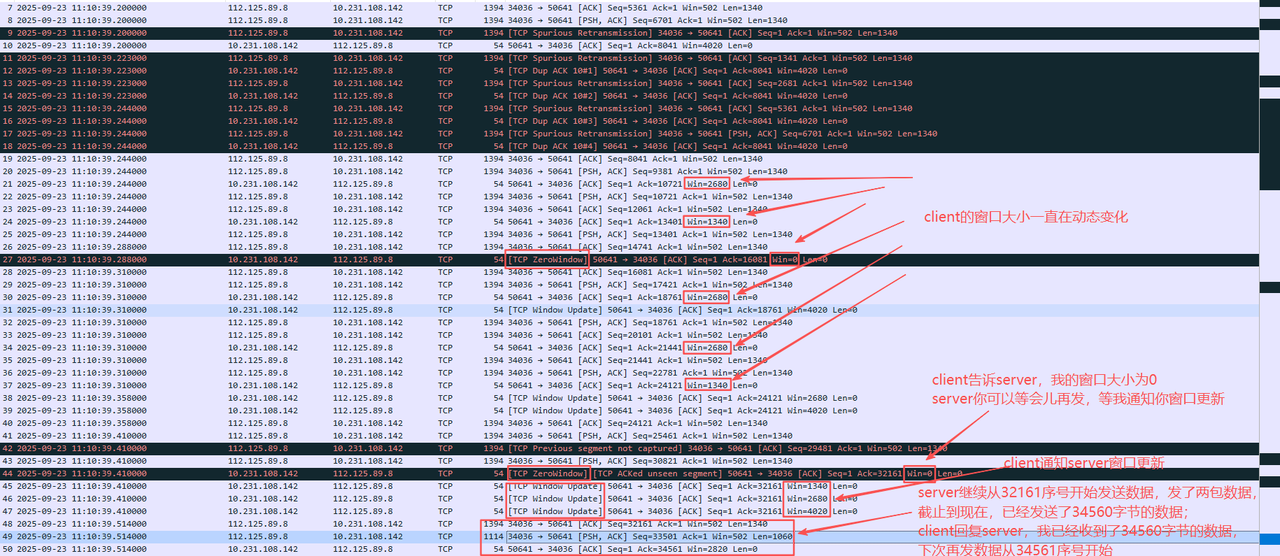This screenshot has height=556, width=1280.
Task: Click packet 9 Spurious Retransmission row
Action: coord(640,33)
